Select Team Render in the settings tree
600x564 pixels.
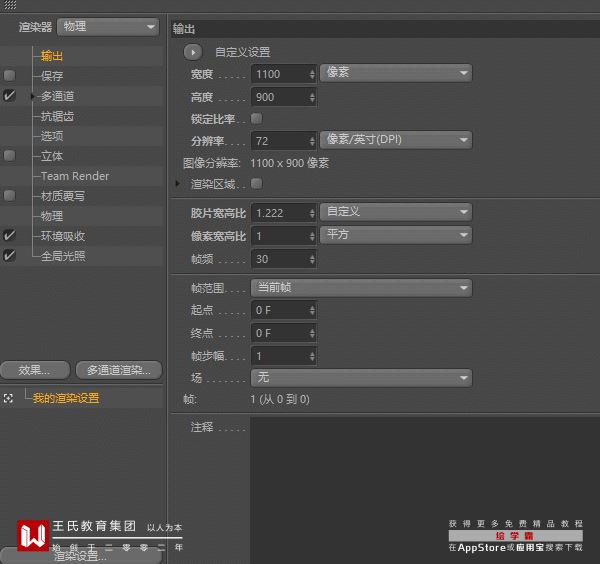point(75,176)
